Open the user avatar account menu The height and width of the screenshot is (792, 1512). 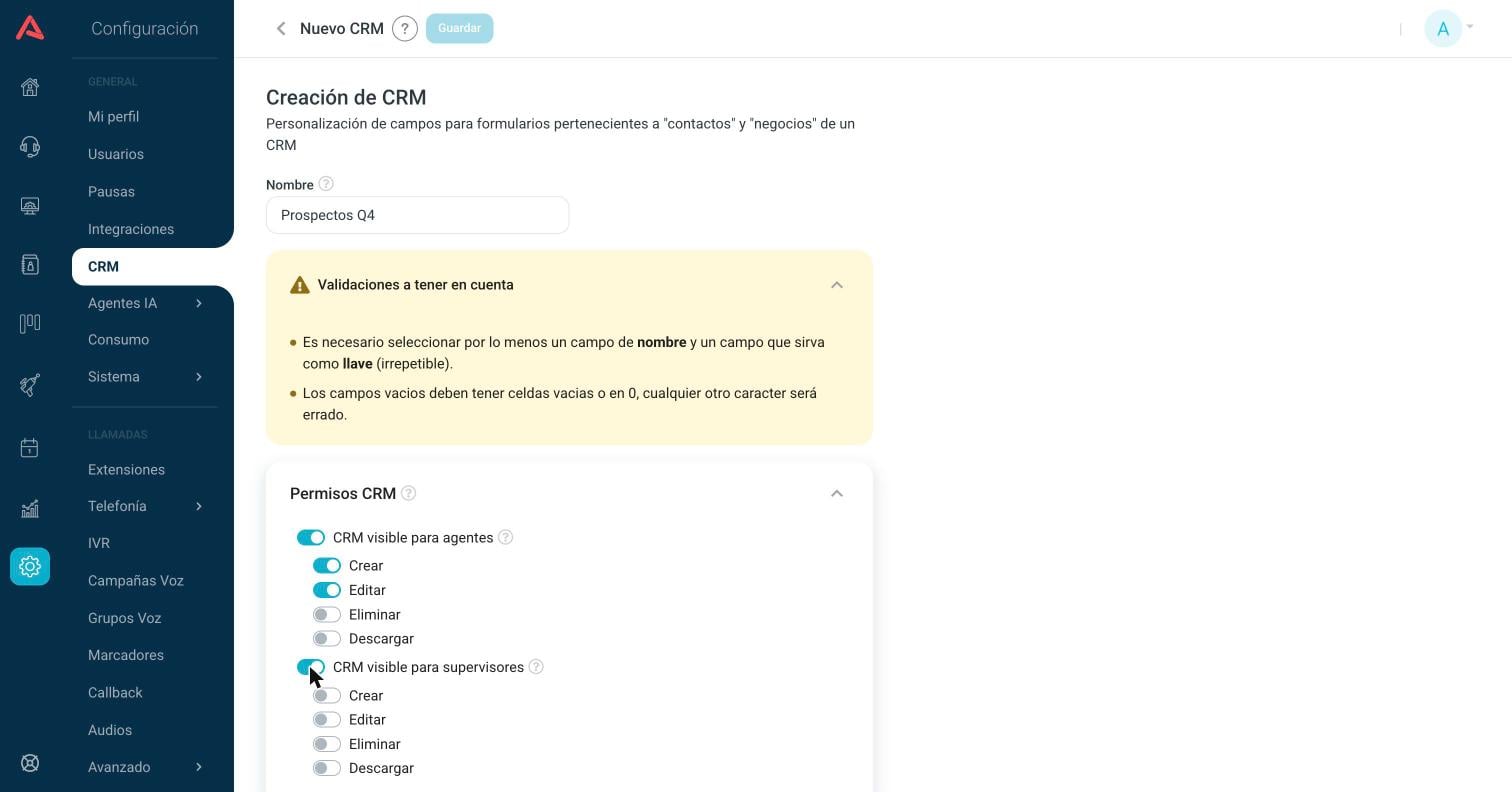tap(1443, 29)
